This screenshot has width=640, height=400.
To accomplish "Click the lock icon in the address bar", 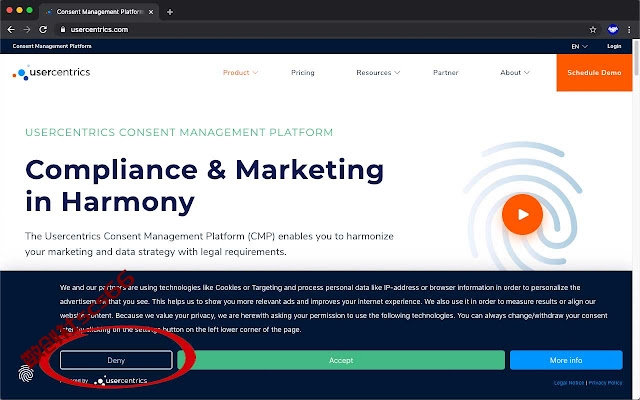I will coord(62,29).
